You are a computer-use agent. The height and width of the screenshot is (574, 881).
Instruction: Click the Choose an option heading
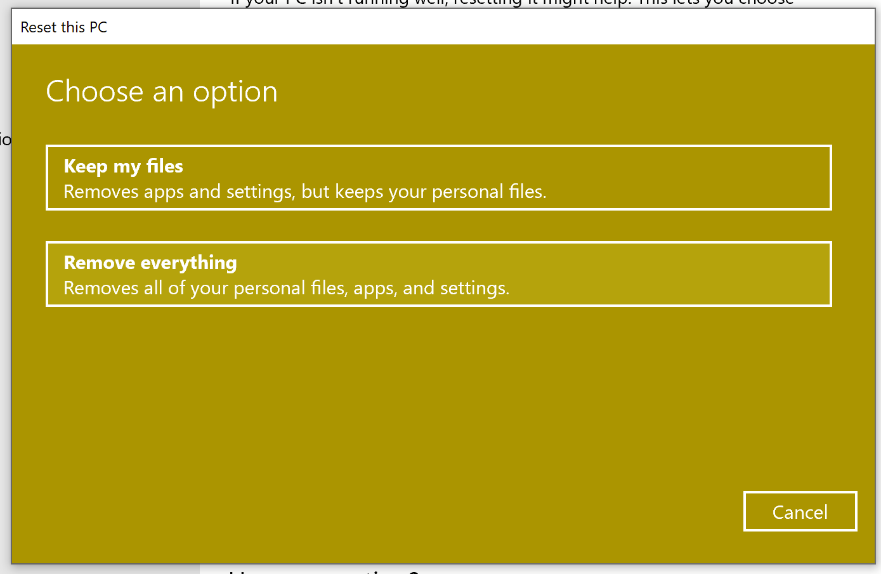tap(162, 92)
